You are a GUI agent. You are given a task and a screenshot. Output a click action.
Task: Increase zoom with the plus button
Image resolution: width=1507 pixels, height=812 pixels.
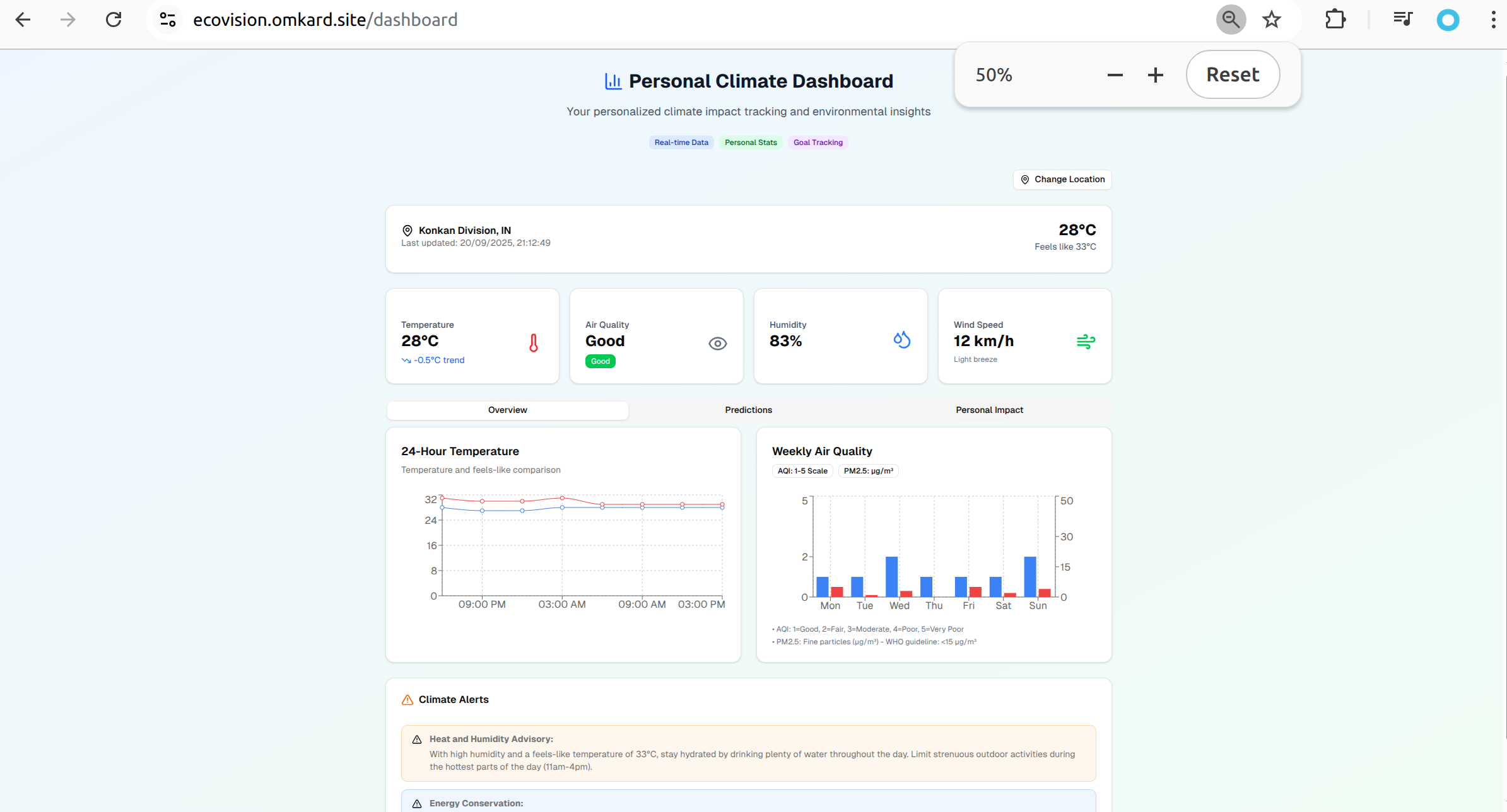pos(1155,75)
